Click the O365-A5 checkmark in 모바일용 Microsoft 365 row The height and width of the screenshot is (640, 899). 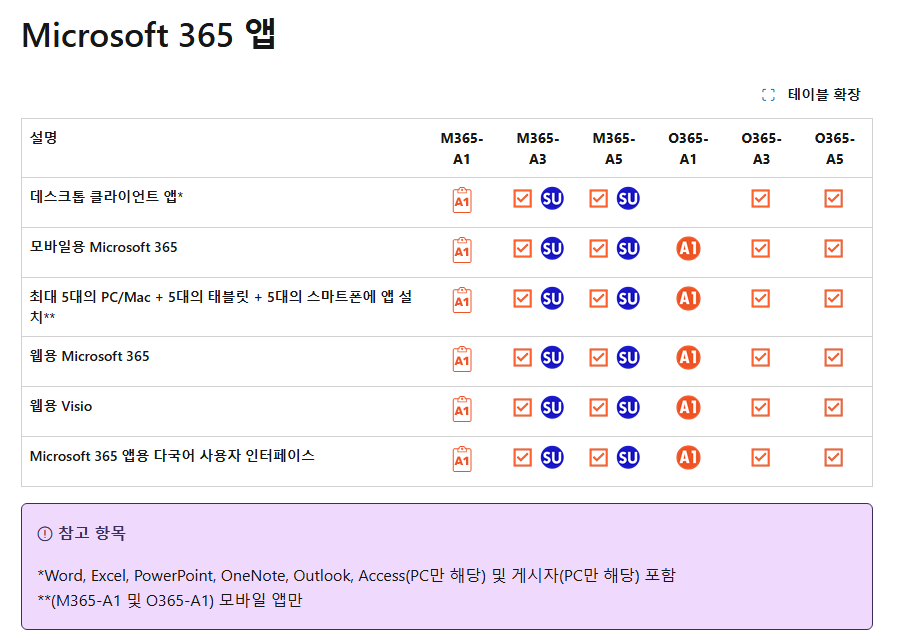tap(834, 248)
